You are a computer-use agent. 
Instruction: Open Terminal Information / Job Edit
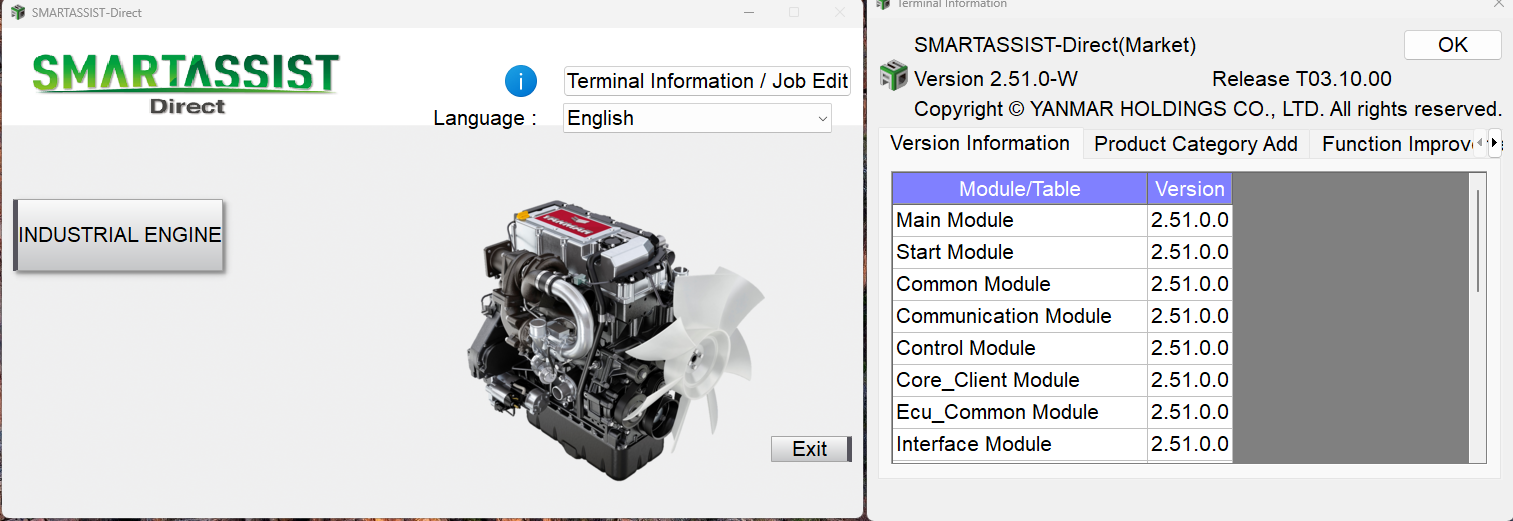click(x=707, y=81)
